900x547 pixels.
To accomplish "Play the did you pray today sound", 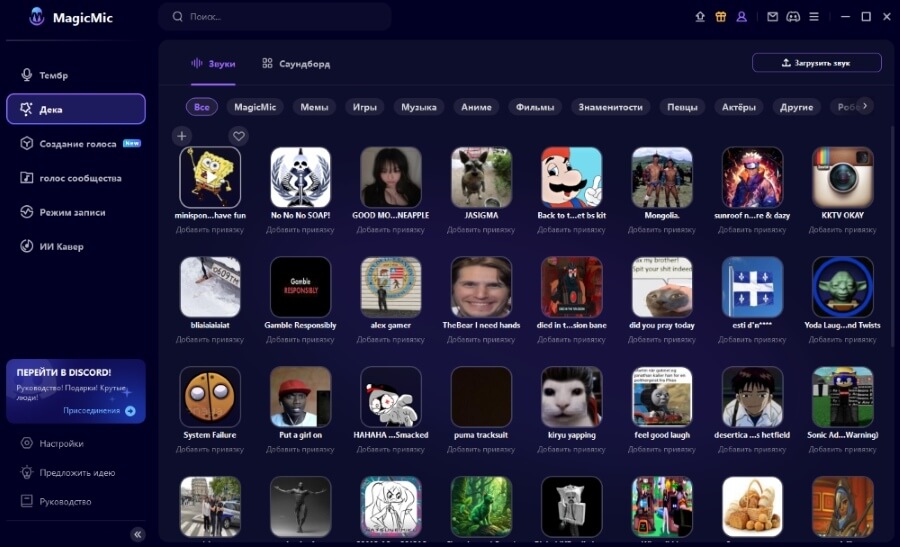I will pos(662,287).
